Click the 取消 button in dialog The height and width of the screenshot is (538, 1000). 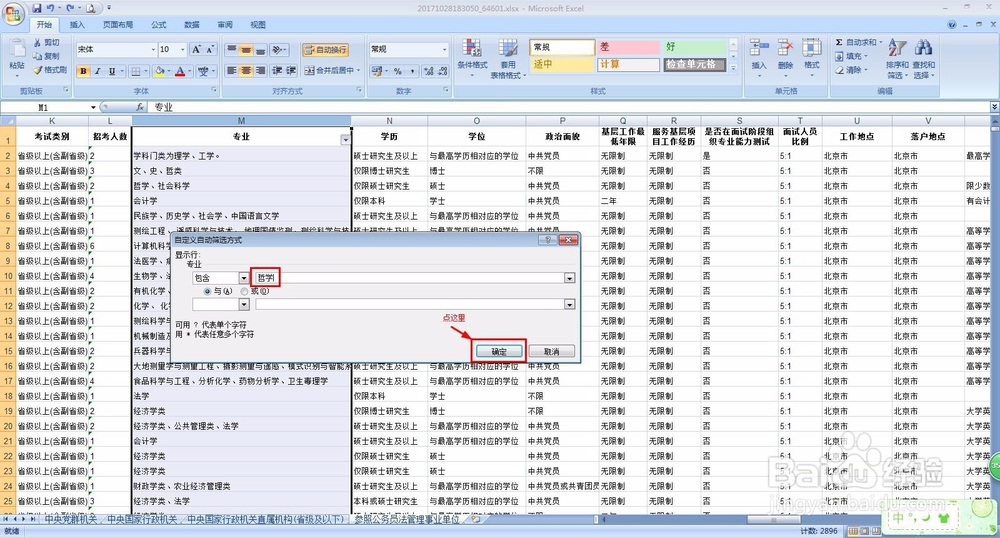(x=552, y=351)
